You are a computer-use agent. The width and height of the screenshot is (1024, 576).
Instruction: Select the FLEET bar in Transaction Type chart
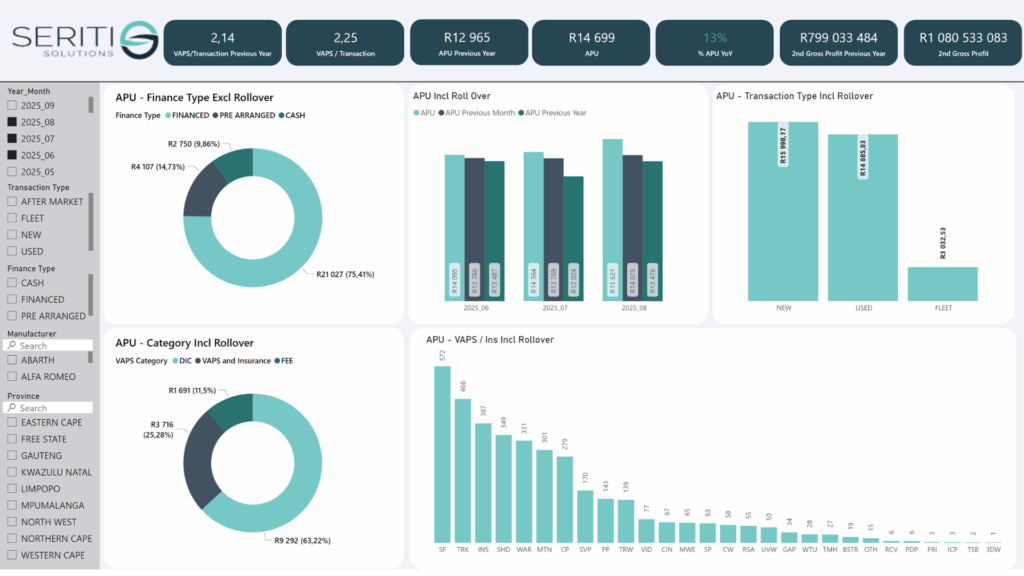942,284
